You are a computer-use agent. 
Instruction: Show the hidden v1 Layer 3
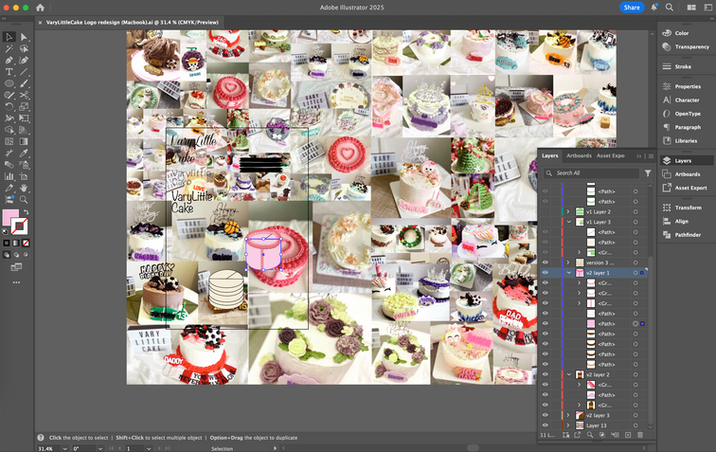tap(545, 222)
